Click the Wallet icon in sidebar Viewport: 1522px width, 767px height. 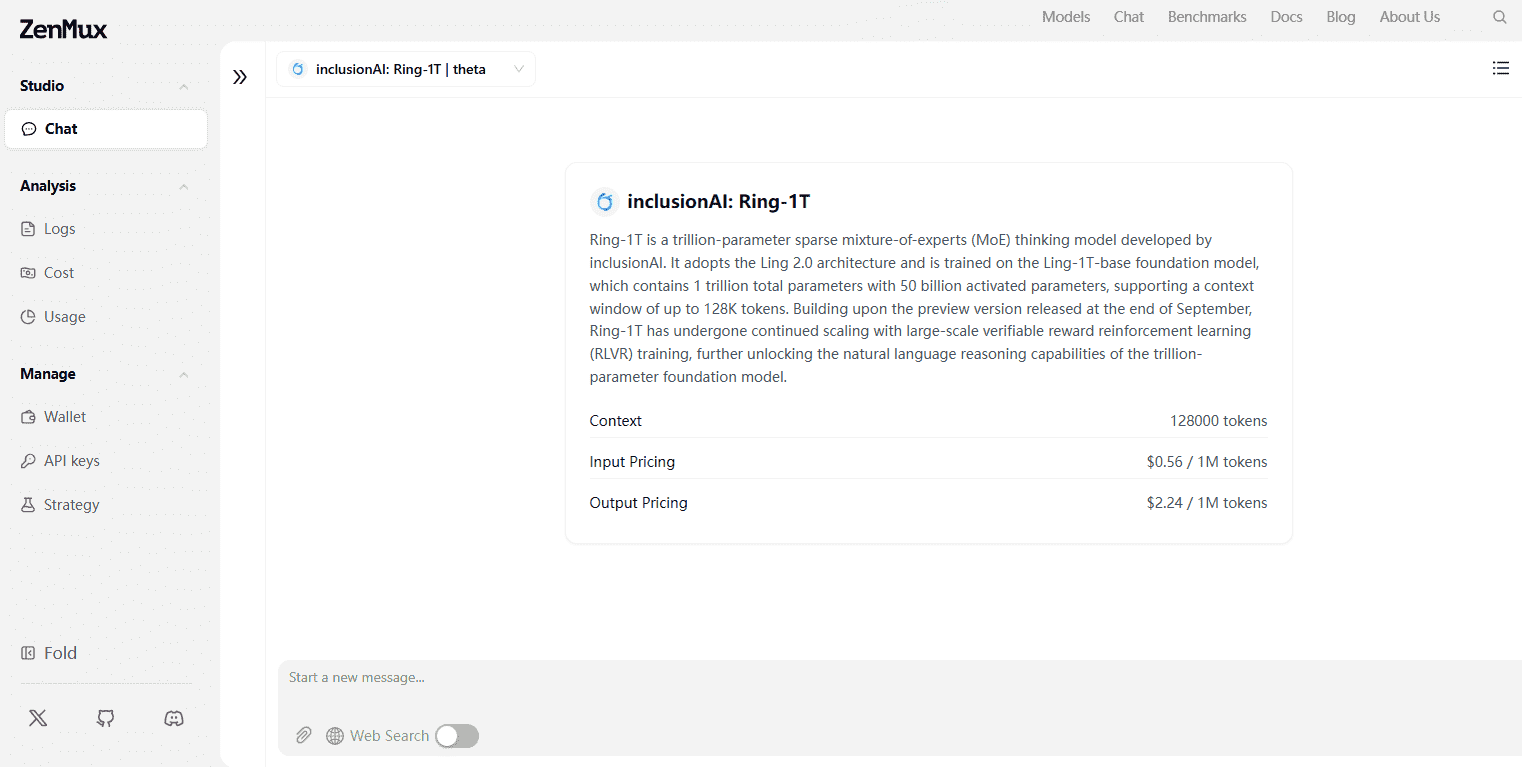point(28,417)
